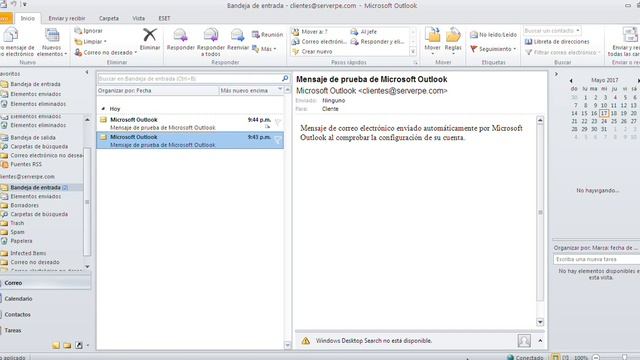
Task: Open the 'Enviar y recibir' tab
Action: point(67,18)
